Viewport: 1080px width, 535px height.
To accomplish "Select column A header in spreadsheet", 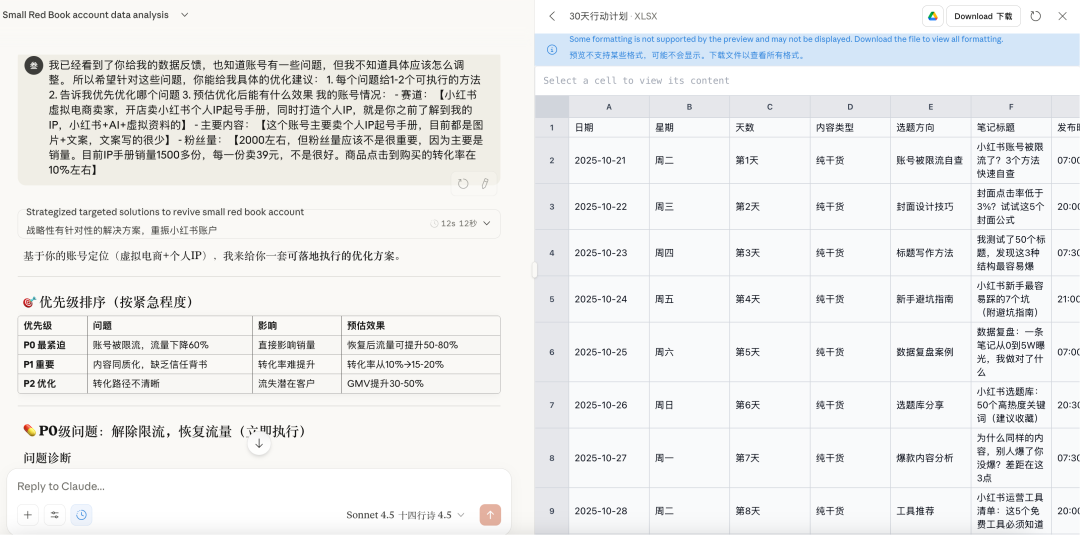I will pos(608,107).
